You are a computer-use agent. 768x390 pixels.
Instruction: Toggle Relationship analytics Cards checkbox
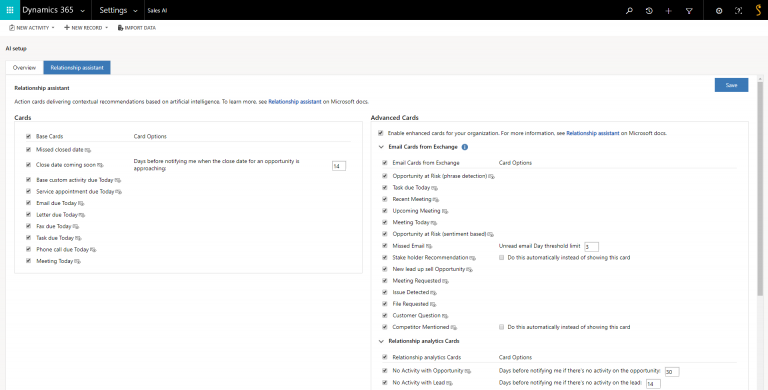click(385, 357)
